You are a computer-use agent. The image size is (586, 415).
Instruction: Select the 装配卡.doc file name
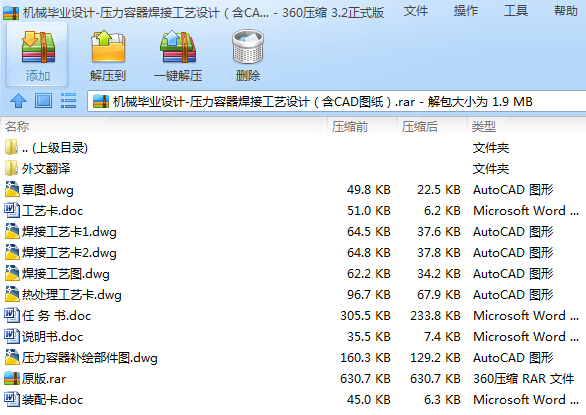pos(52,400)
